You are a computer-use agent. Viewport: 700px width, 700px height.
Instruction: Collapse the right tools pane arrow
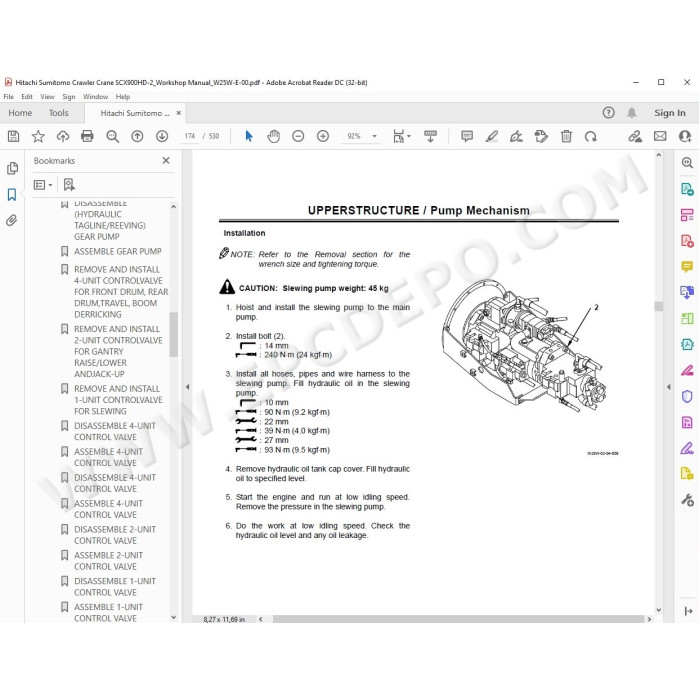click(668, 387)
